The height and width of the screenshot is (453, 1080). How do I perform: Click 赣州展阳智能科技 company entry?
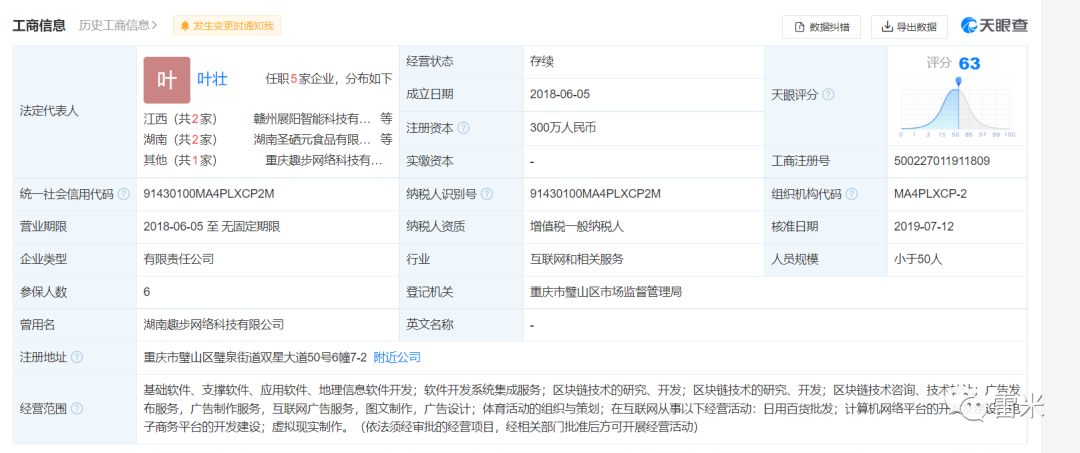(313, 118)
